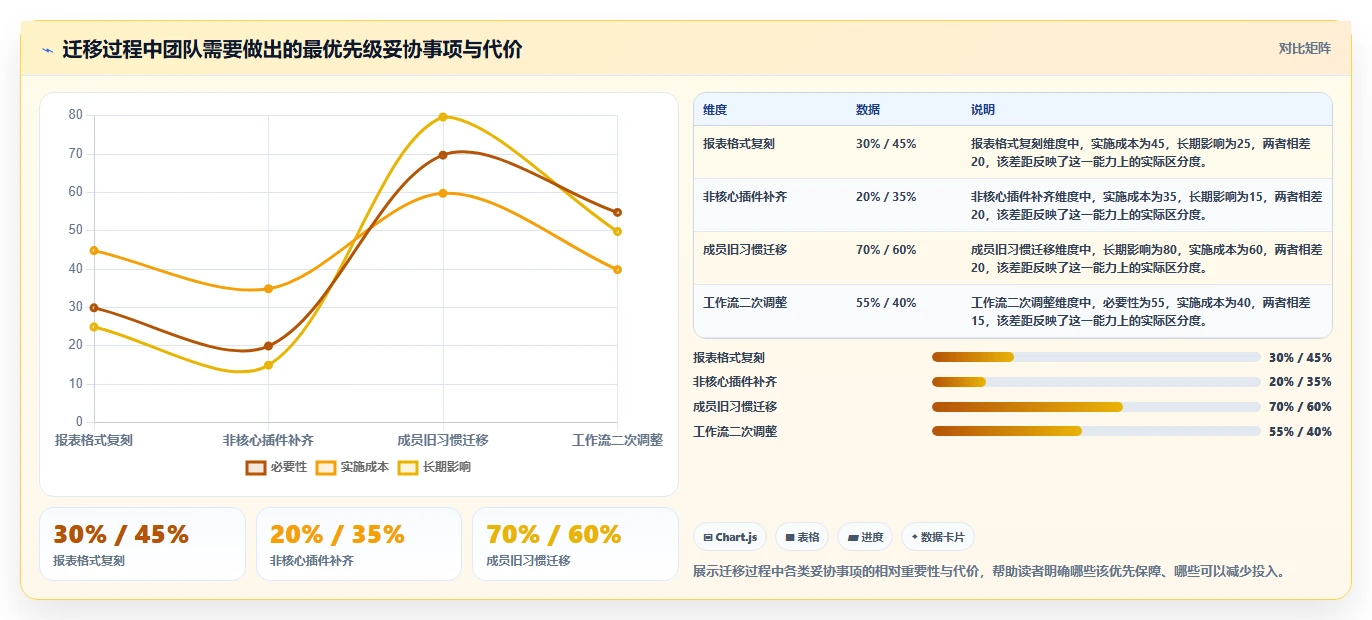Select 成员旧习惯迁移 table row name
Viewport: 1372px width, 620px height.
pos(745,250)
